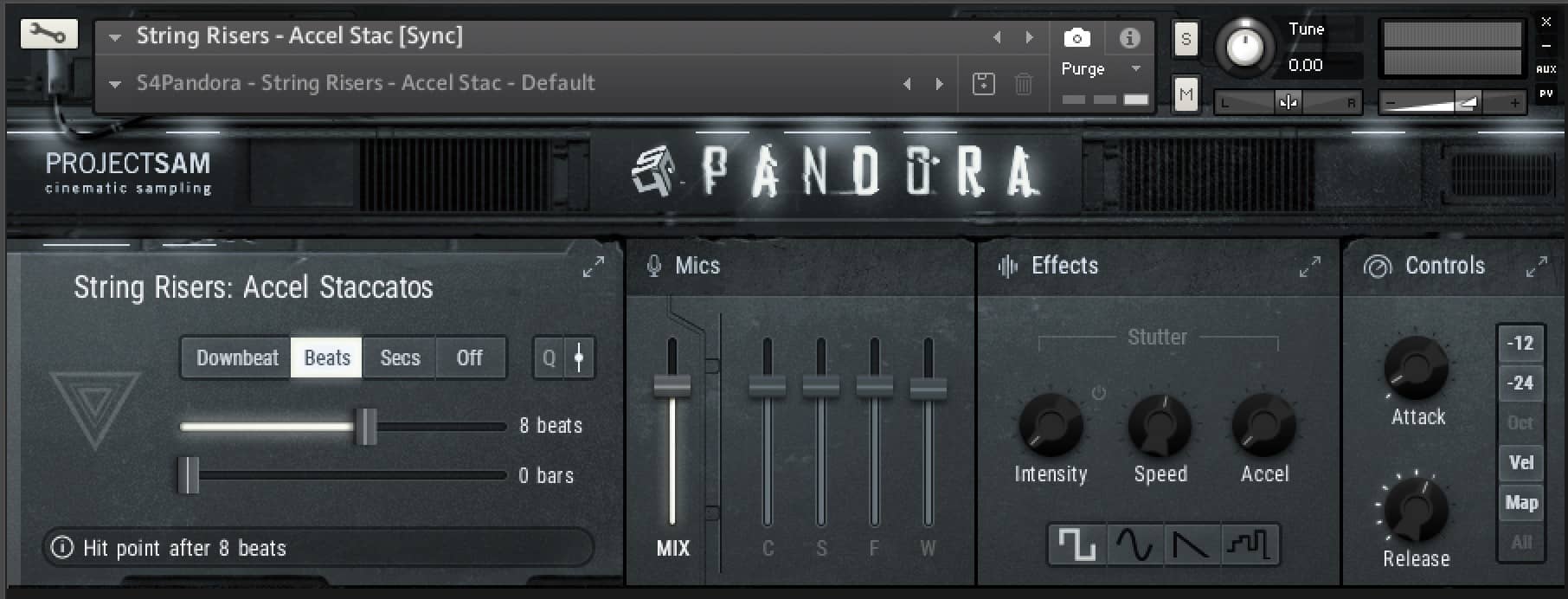The image size is (1568, 599).
Task: Click the Pandora cube logo
Action: tap(654, 171)
